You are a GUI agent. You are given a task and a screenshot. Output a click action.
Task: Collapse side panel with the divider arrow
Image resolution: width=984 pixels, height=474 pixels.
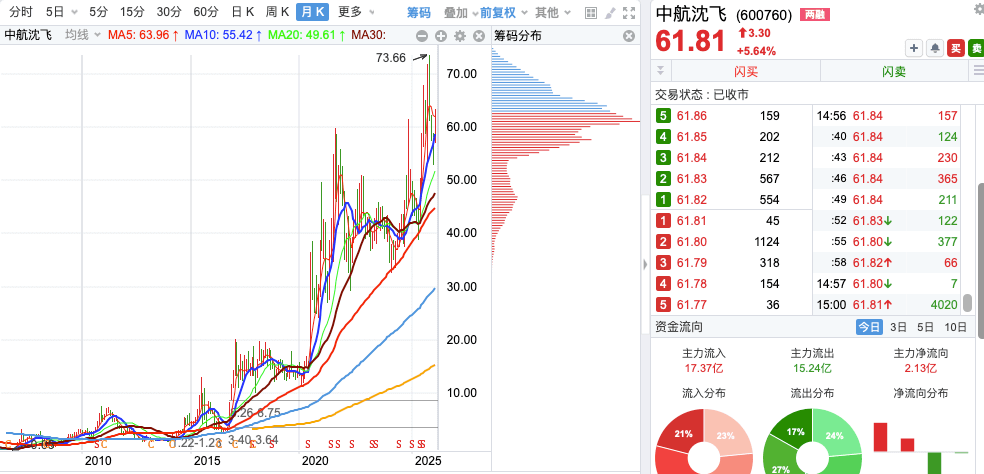pyautogui.click(x=645, y=264)
